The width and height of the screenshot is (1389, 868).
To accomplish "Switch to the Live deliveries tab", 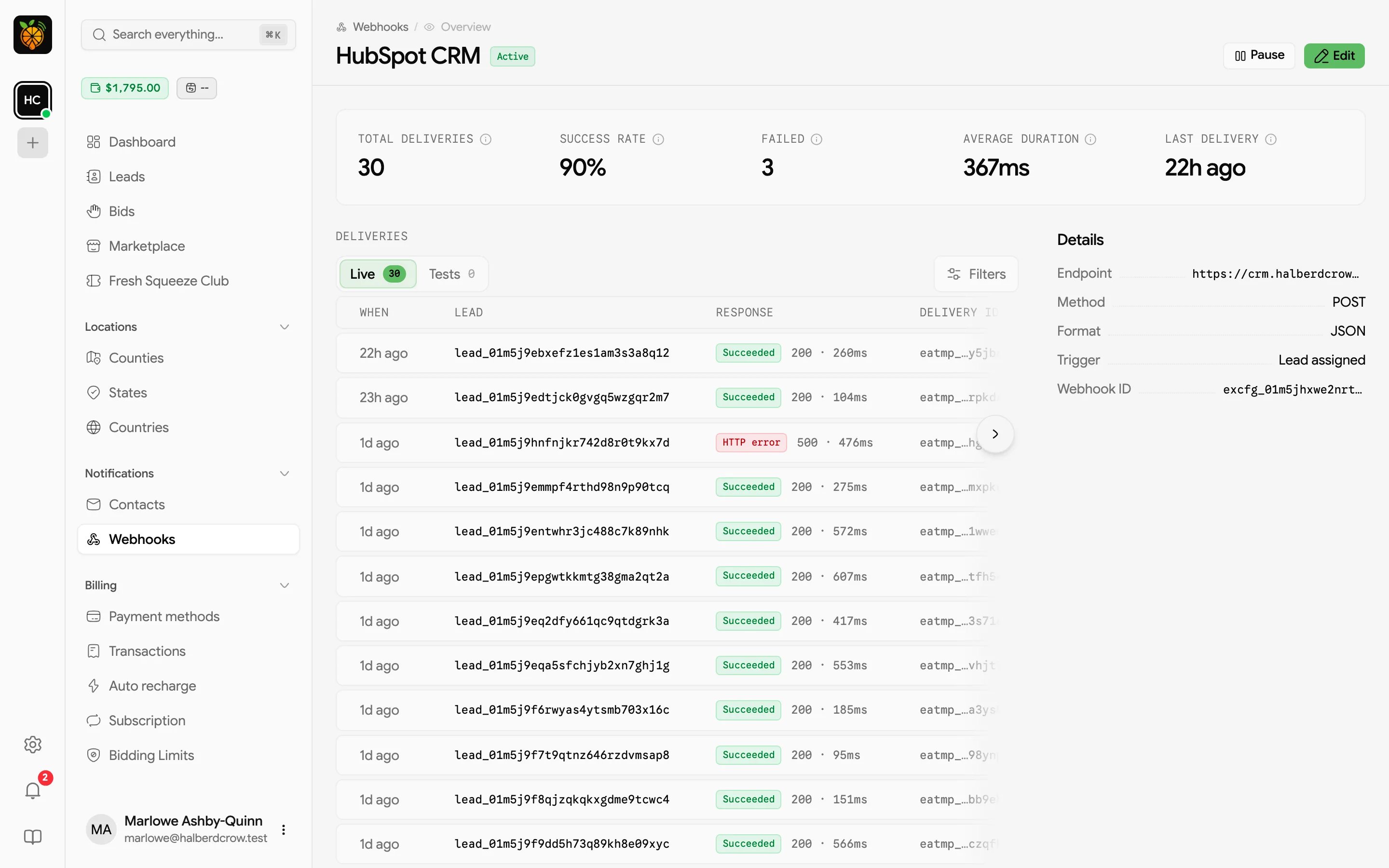I will coord(378,274).
